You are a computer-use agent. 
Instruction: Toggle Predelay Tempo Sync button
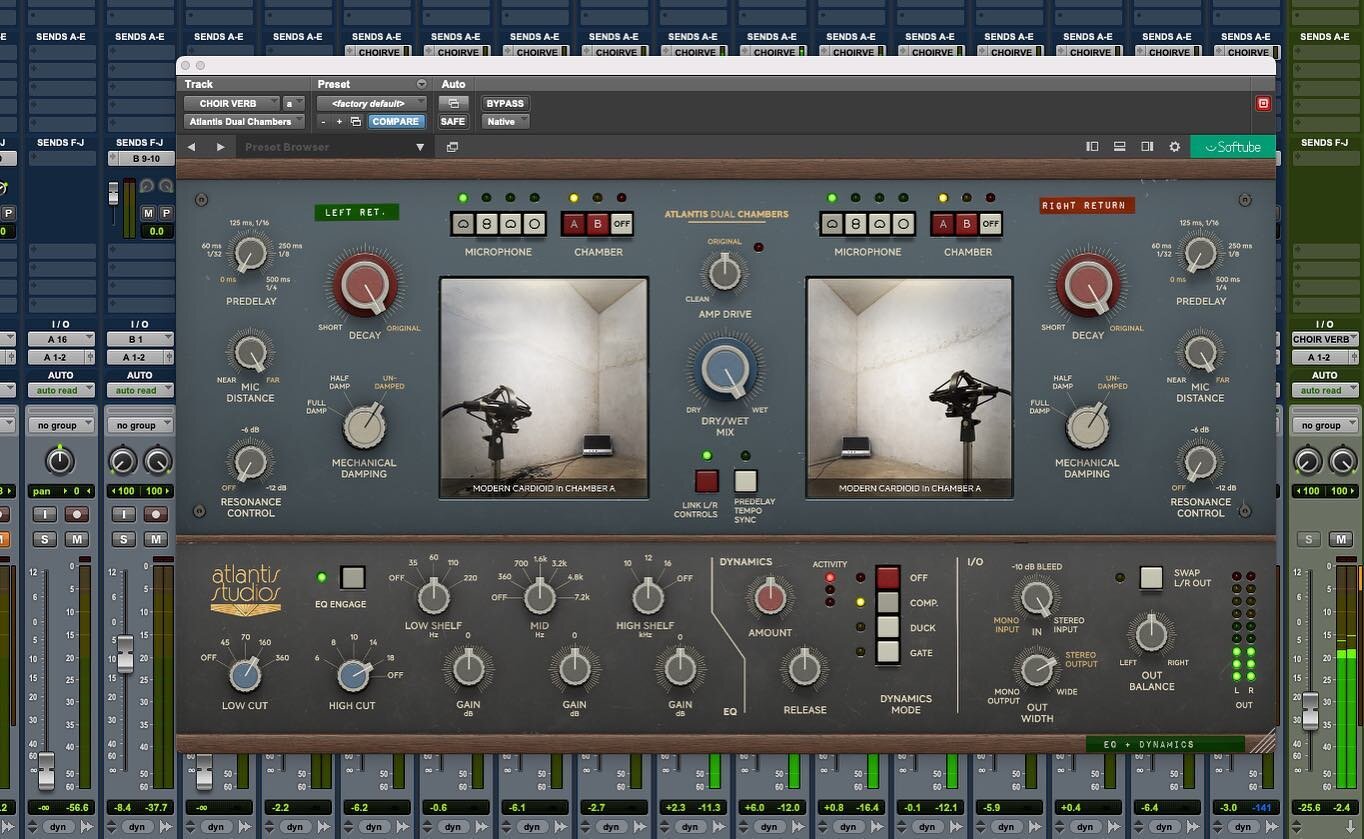click(x=745, y=481)
